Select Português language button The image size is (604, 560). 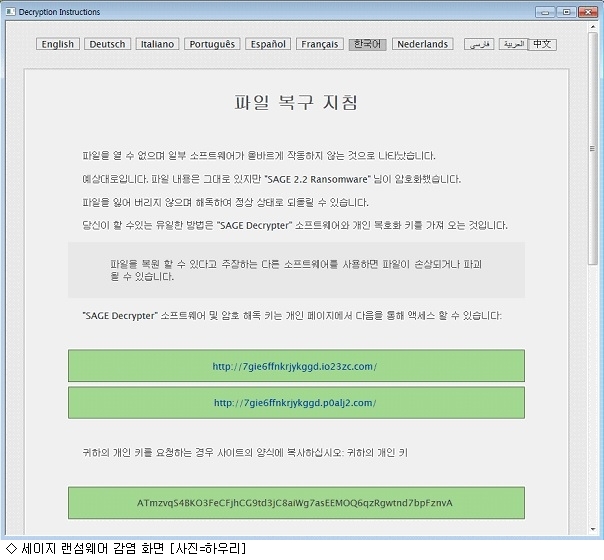212,44
